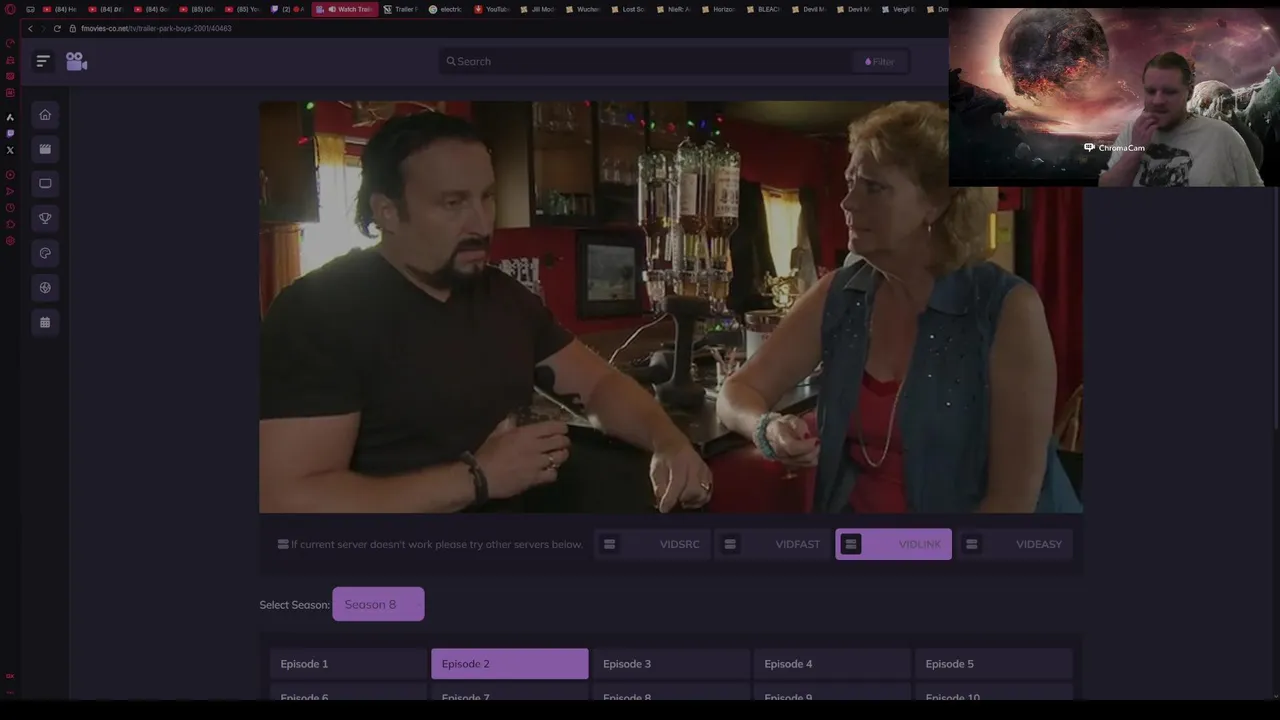The image size is (1280, 720).
Task: Focus the Search input field
Action: click(645, 61)
